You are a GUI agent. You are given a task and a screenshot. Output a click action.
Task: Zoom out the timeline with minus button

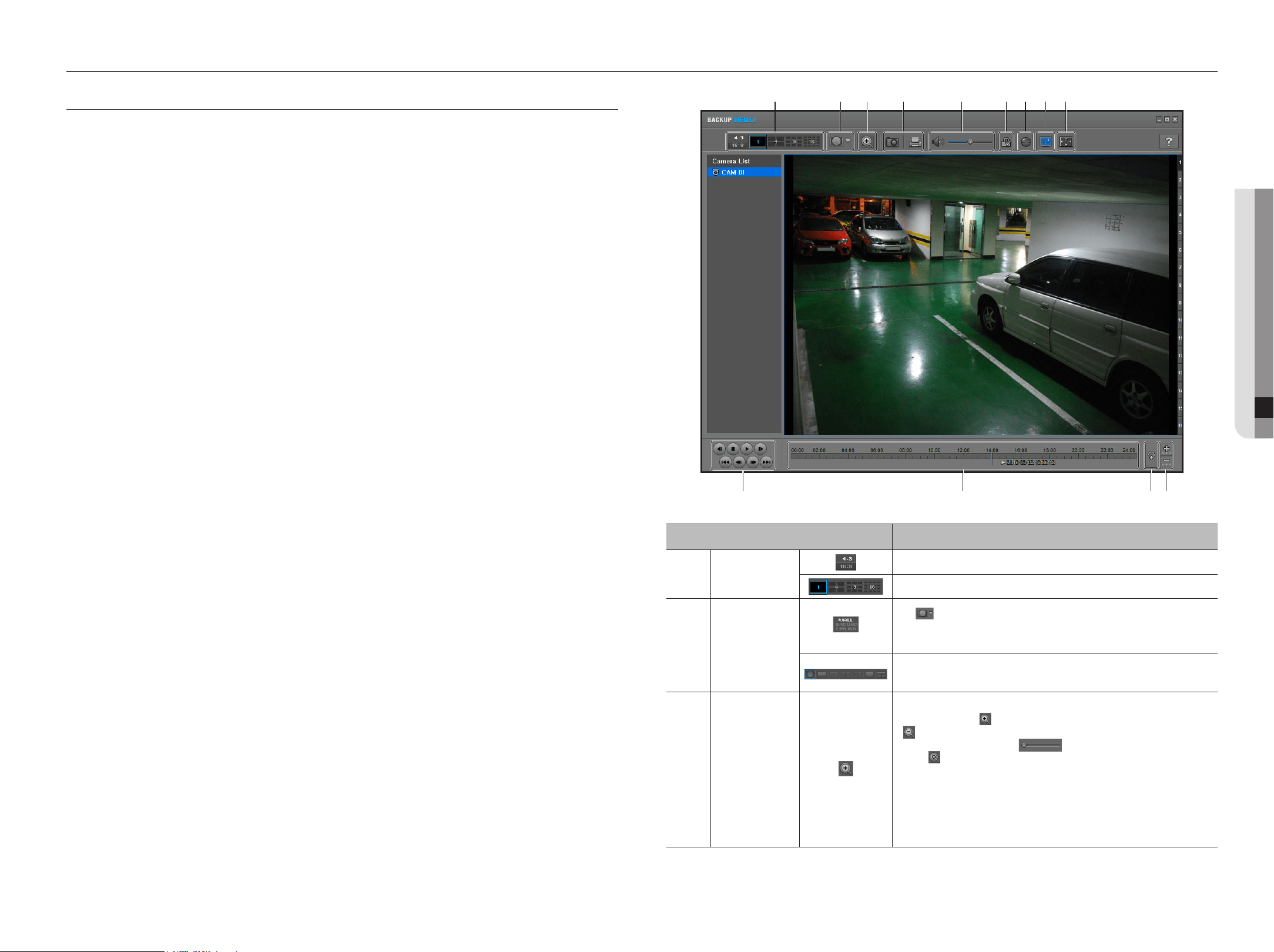(1166, 462)
